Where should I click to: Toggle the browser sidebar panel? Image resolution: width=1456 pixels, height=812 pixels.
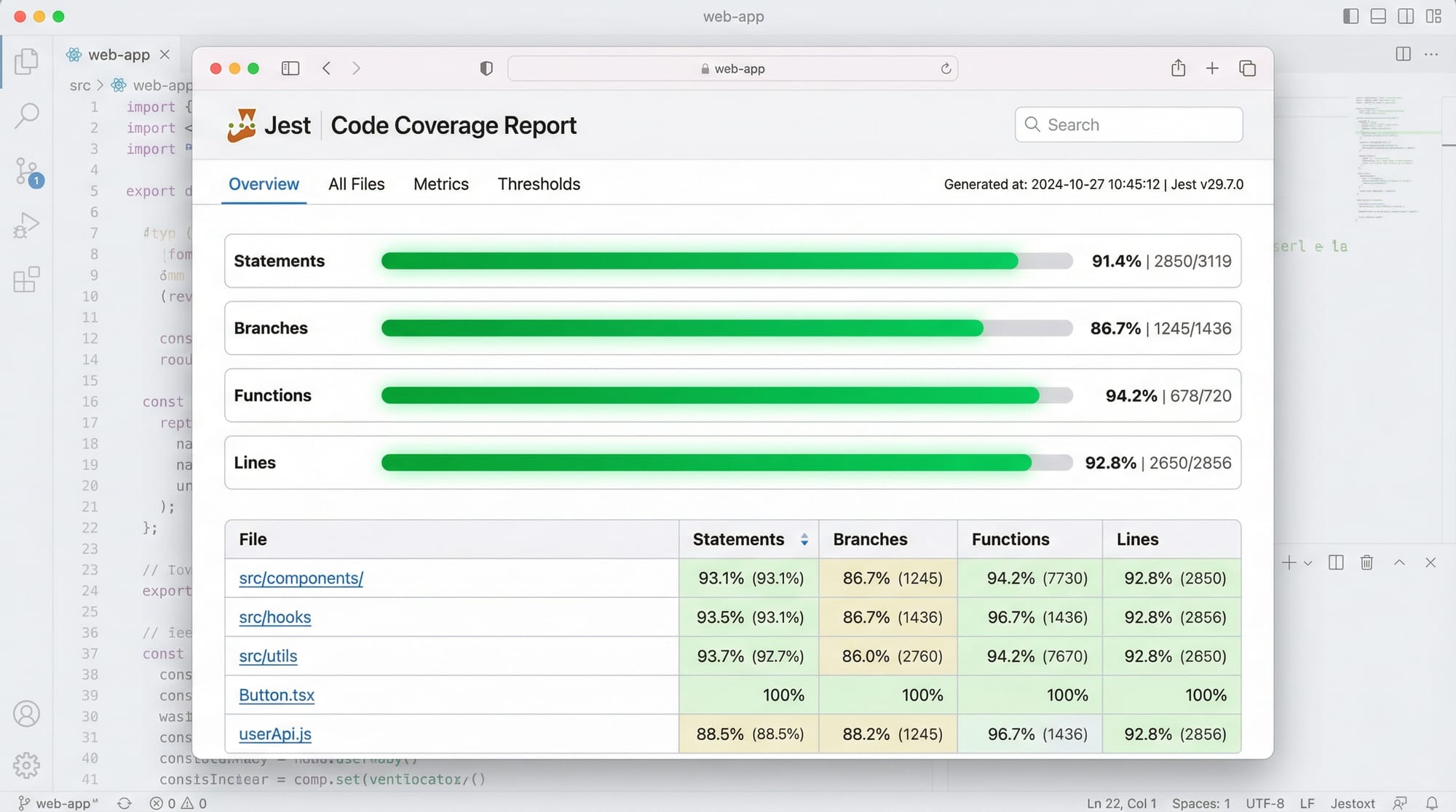290,68
